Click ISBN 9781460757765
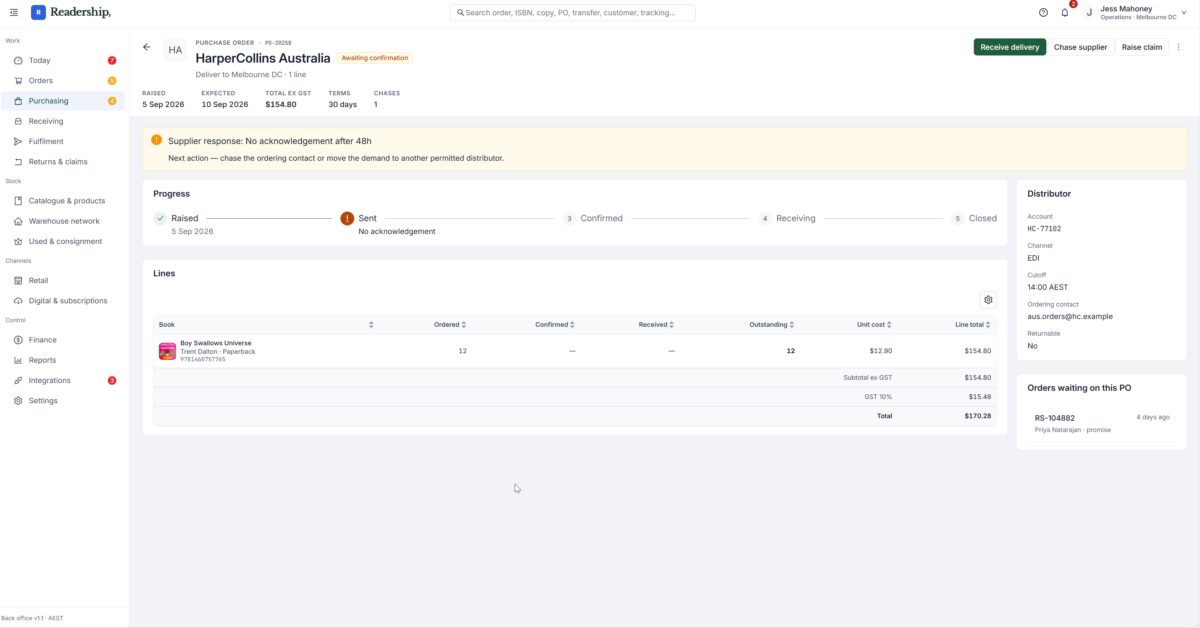 coord(202,359)
